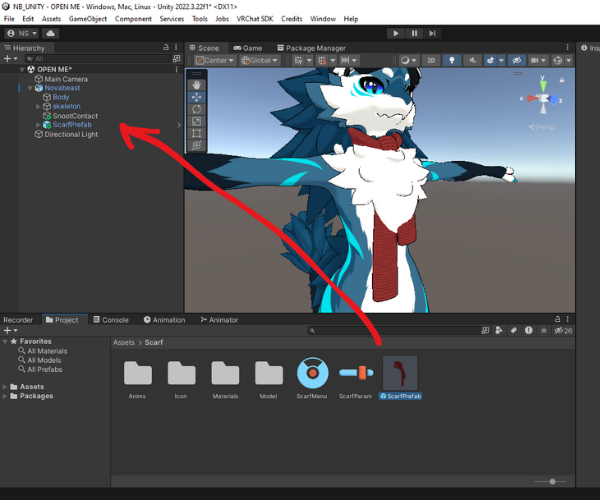Click search by label icon in Project
This screenshot has width=600, height=500.
(514, 330)
